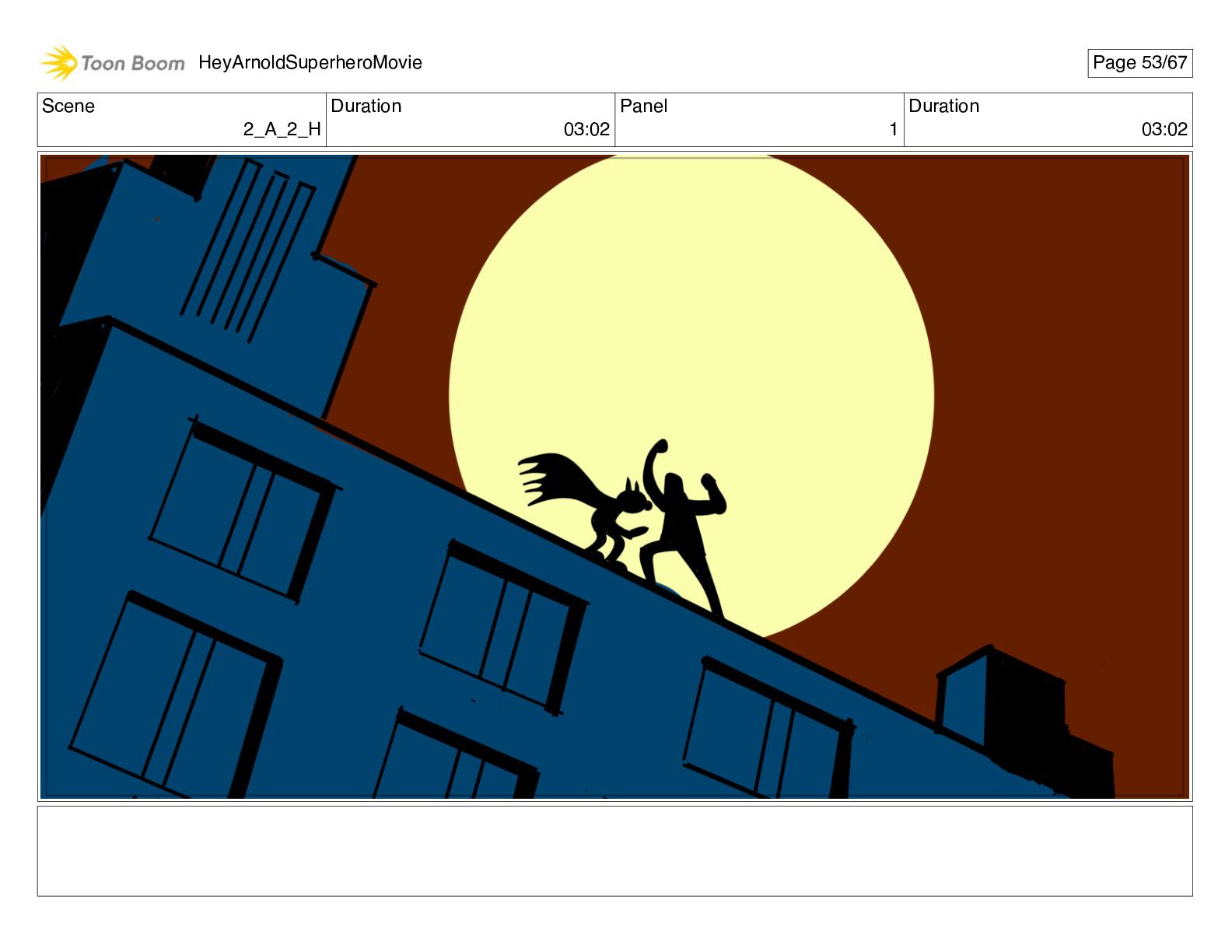
Task: Click the empty notes box under the panel
Action: point(615,851)
